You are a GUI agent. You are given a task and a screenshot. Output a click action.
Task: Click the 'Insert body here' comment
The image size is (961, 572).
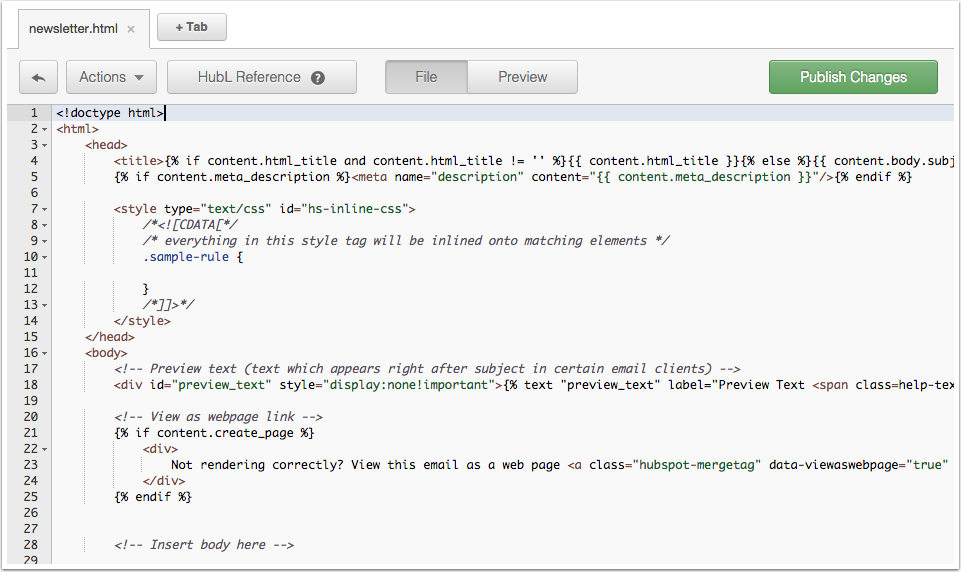coord(203,544)
